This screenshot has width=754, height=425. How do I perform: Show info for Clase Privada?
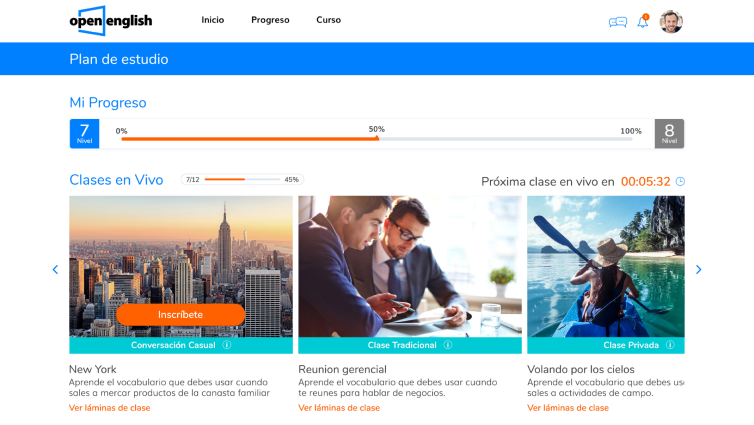[x=670, y=345]
